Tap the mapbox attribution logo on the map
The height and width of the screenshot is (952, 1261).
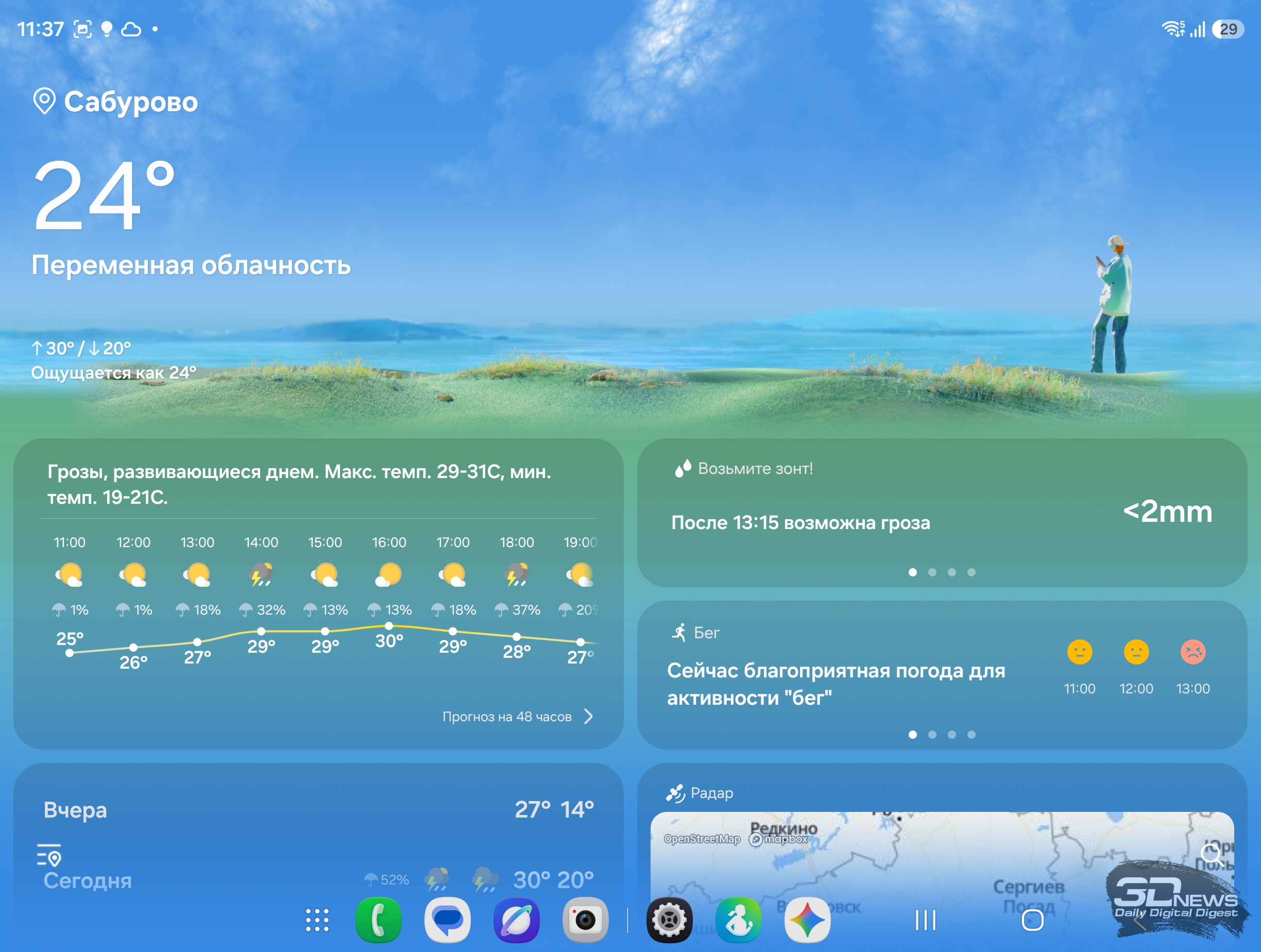778,839
